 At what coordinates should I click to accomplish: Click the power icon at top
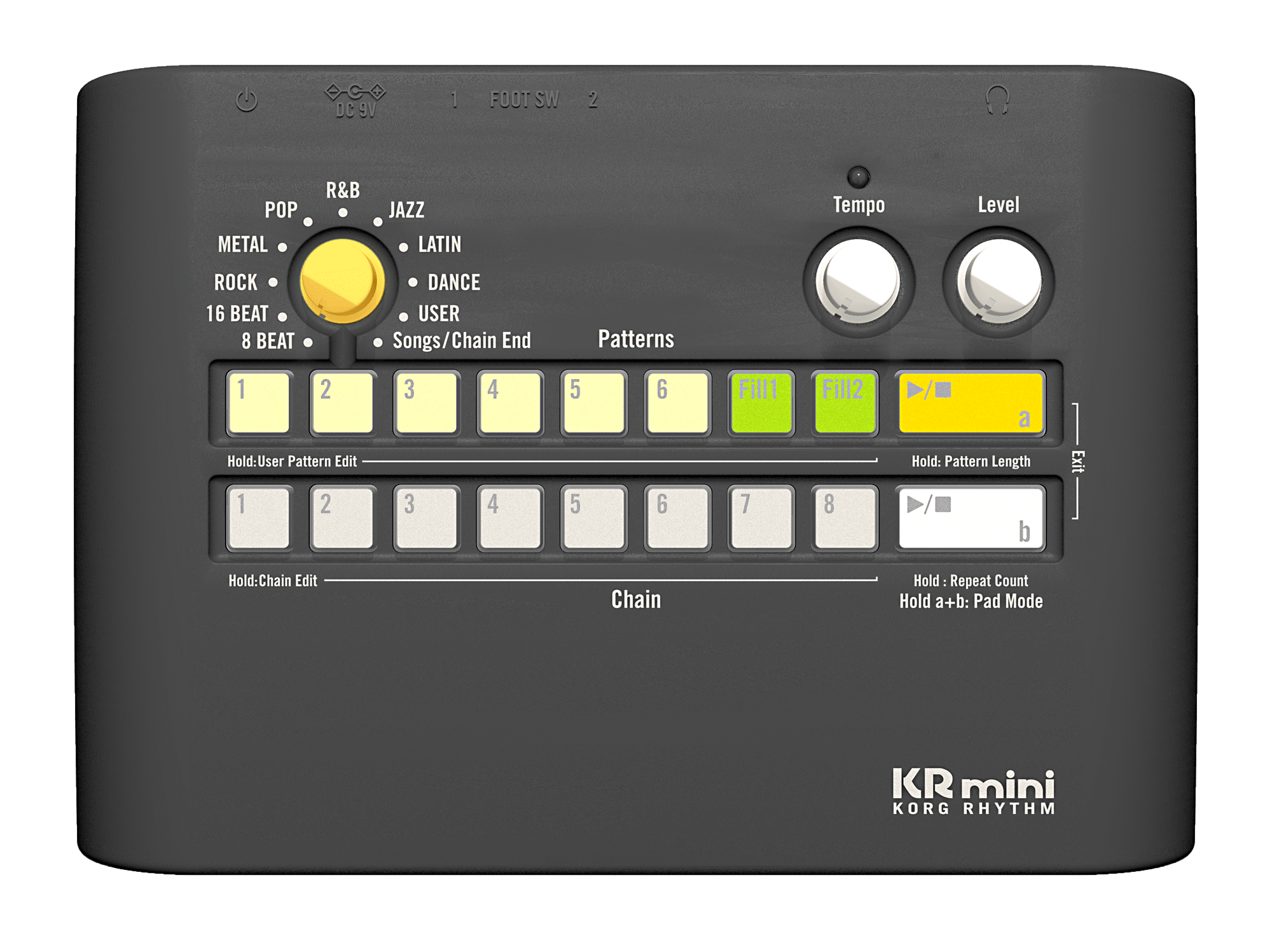click(x=247, y=100)
